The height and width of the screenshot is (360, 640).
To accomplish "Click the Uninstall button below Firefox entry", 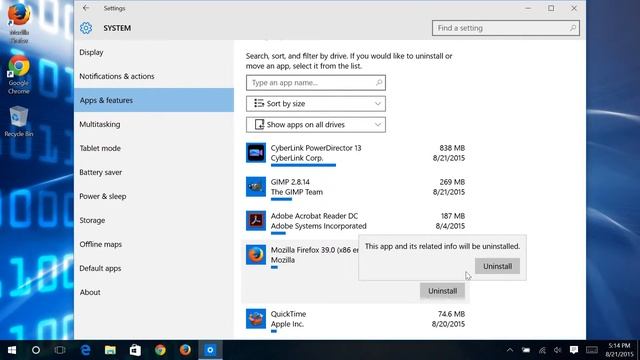I will (x=442, y=291).
